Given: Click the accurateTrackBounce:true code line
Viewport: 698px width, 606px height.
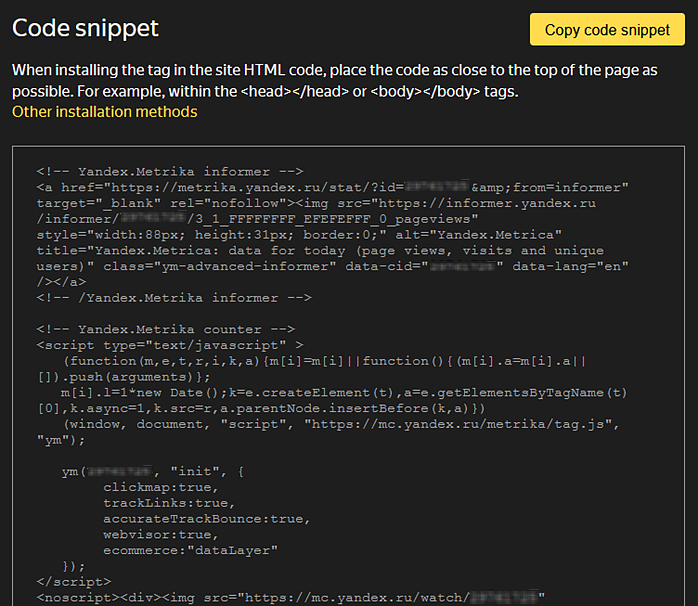Looking at the screenshot, I should point(206,518).
